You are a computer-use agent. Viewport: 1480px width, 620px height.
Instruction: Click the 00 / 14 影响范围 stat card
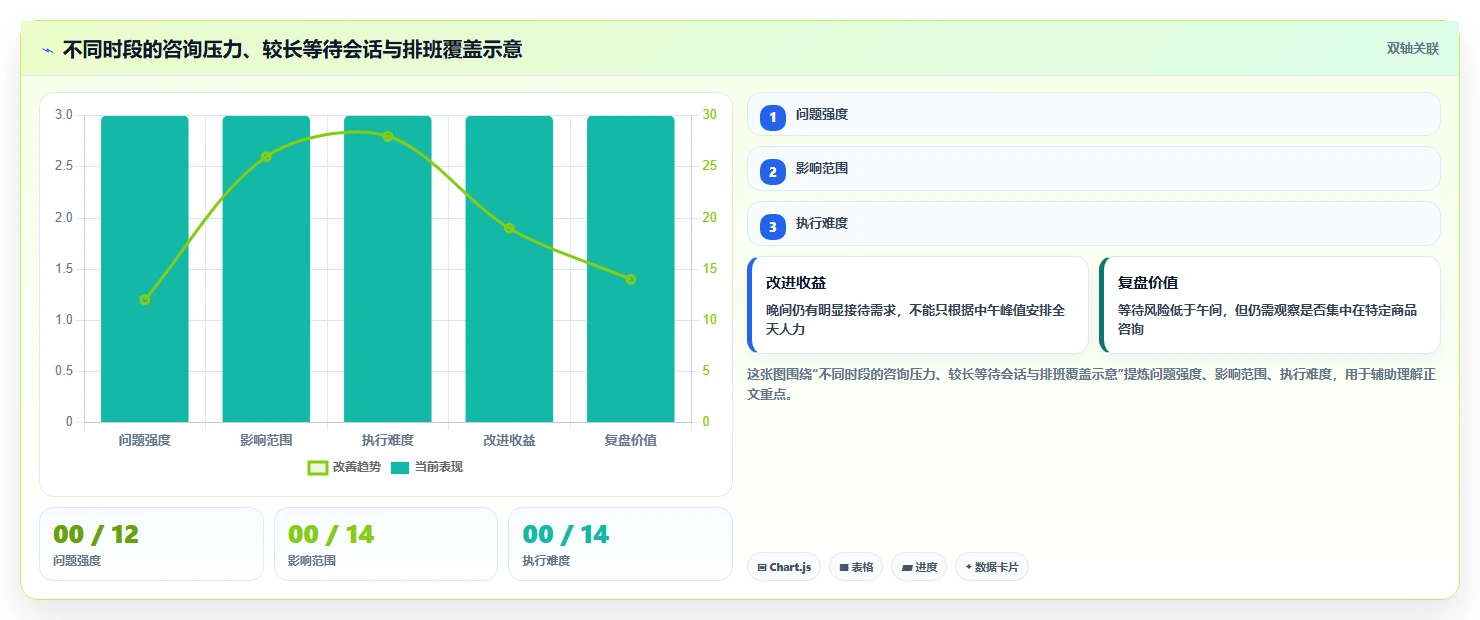coord(386,544)
